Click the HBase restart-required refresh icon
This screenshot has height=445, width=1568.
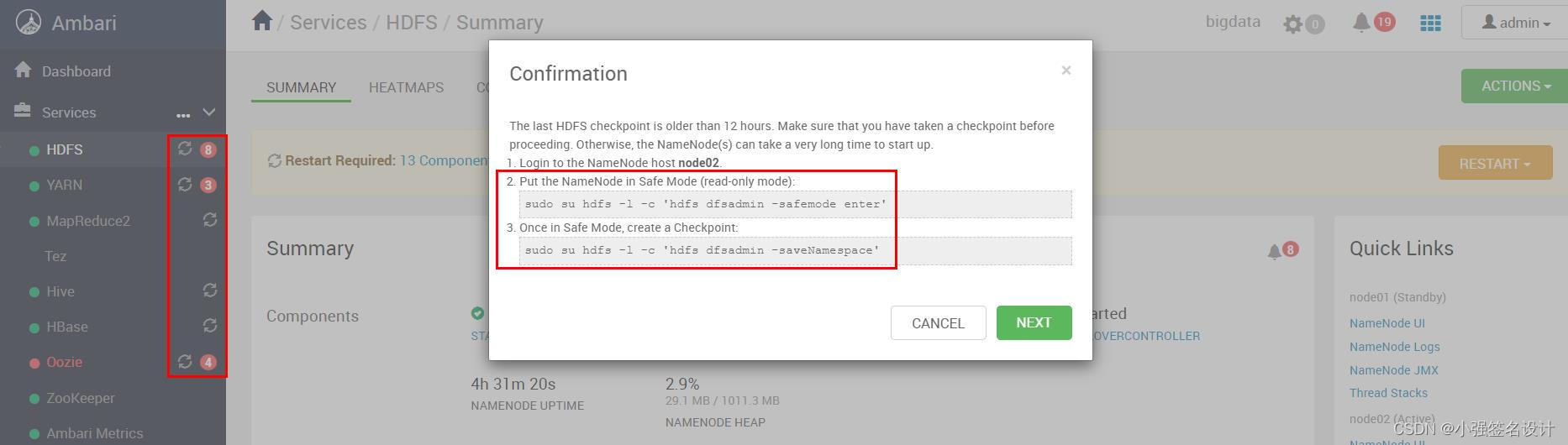pyautogui.click(x=210, y=325)
